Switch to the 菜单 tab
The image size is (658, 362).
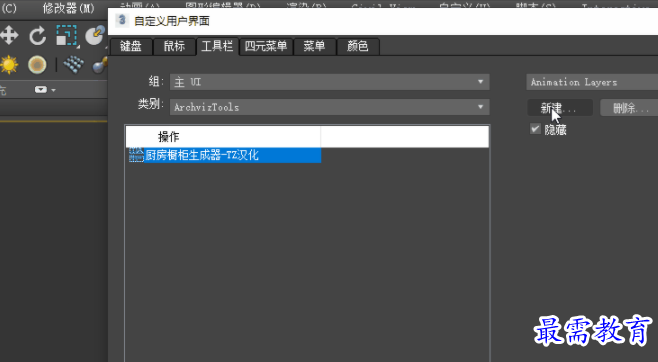[314, 46]
